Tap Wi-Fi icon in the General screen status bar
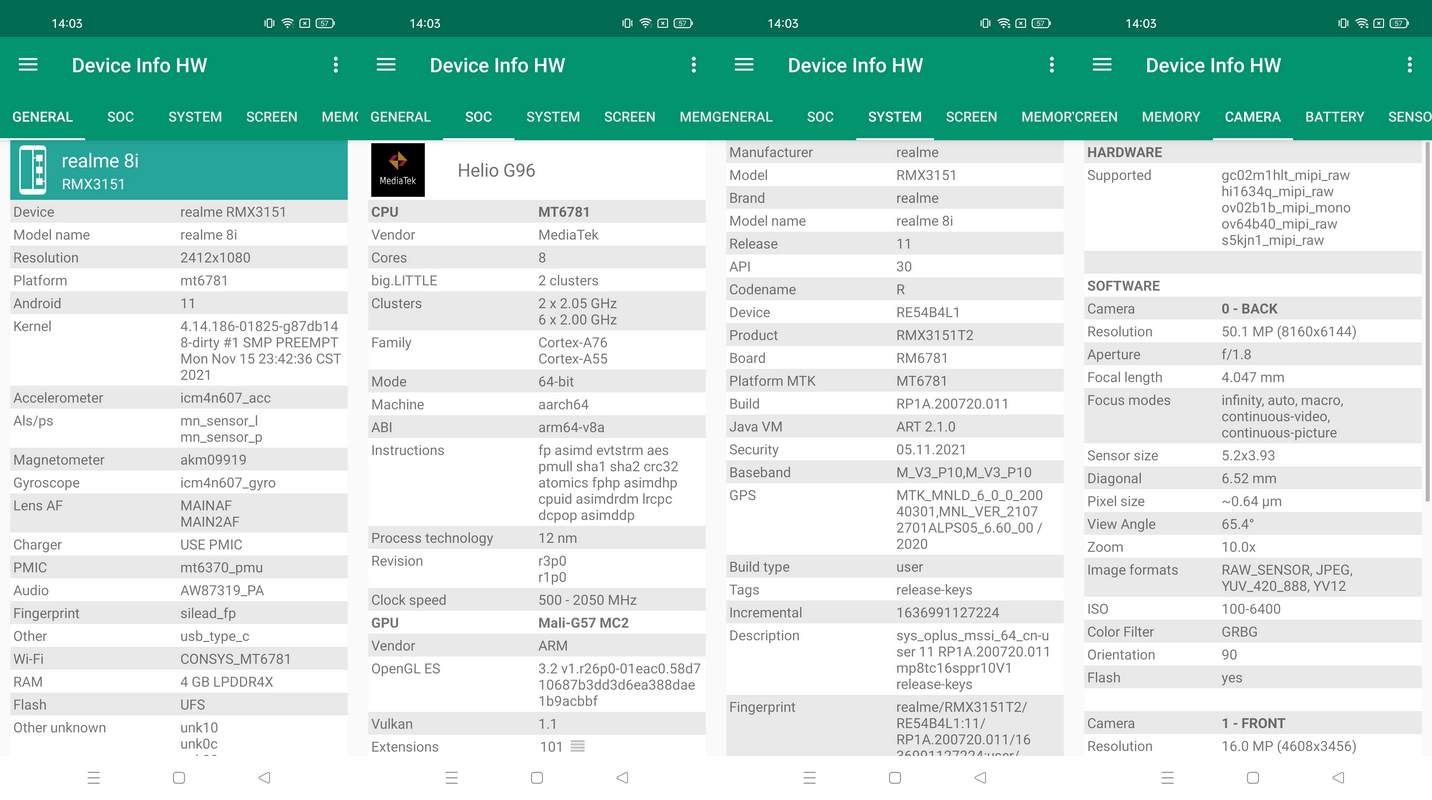Image resolution: width=1432 pixels, height=800 pixels. click(x=287, y=23)
